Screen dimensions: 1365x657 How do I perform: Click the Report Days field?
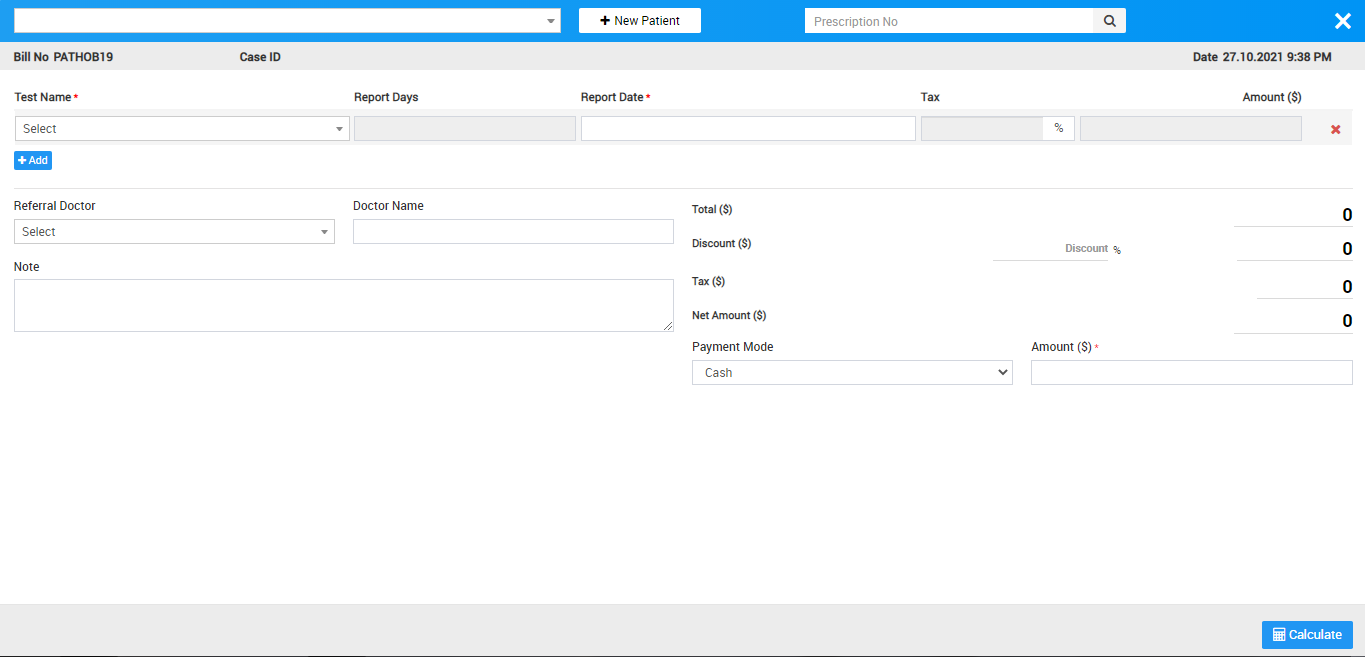(x=465, y=129)
